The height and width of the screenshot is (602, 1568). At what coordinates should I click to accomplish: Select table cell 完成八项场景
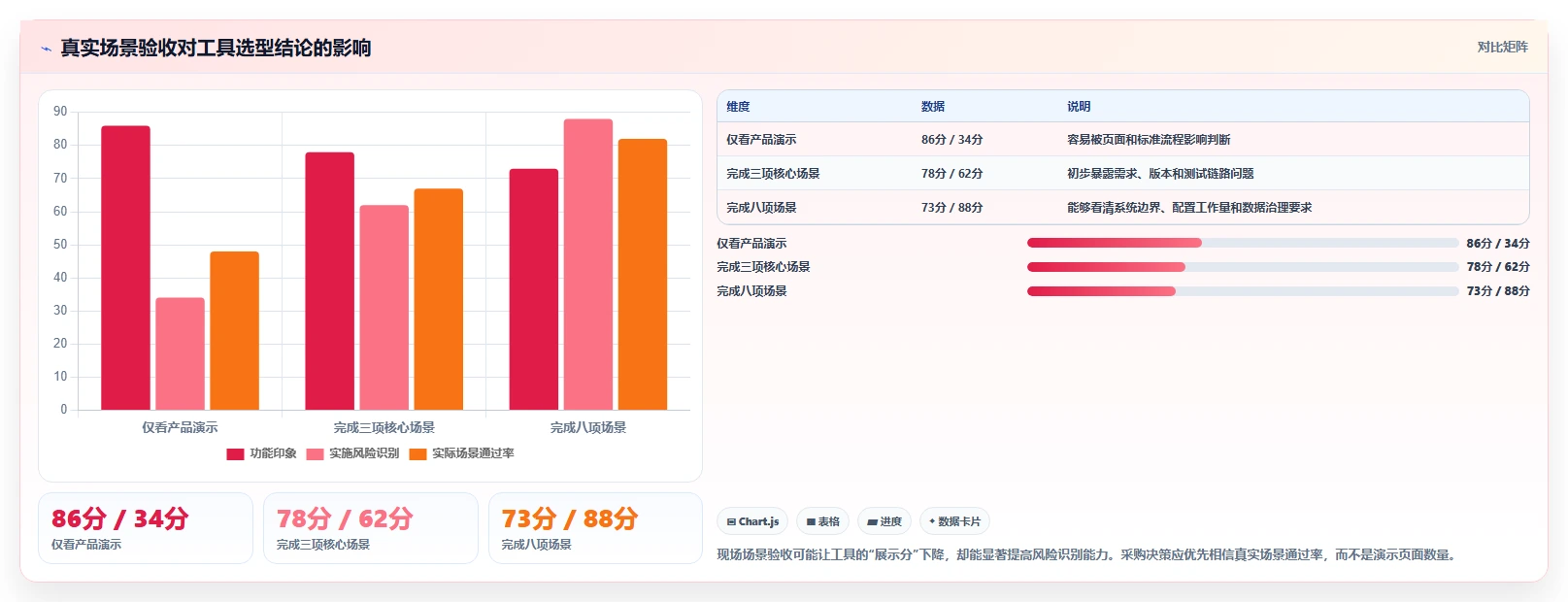click(x=761, y=208)
